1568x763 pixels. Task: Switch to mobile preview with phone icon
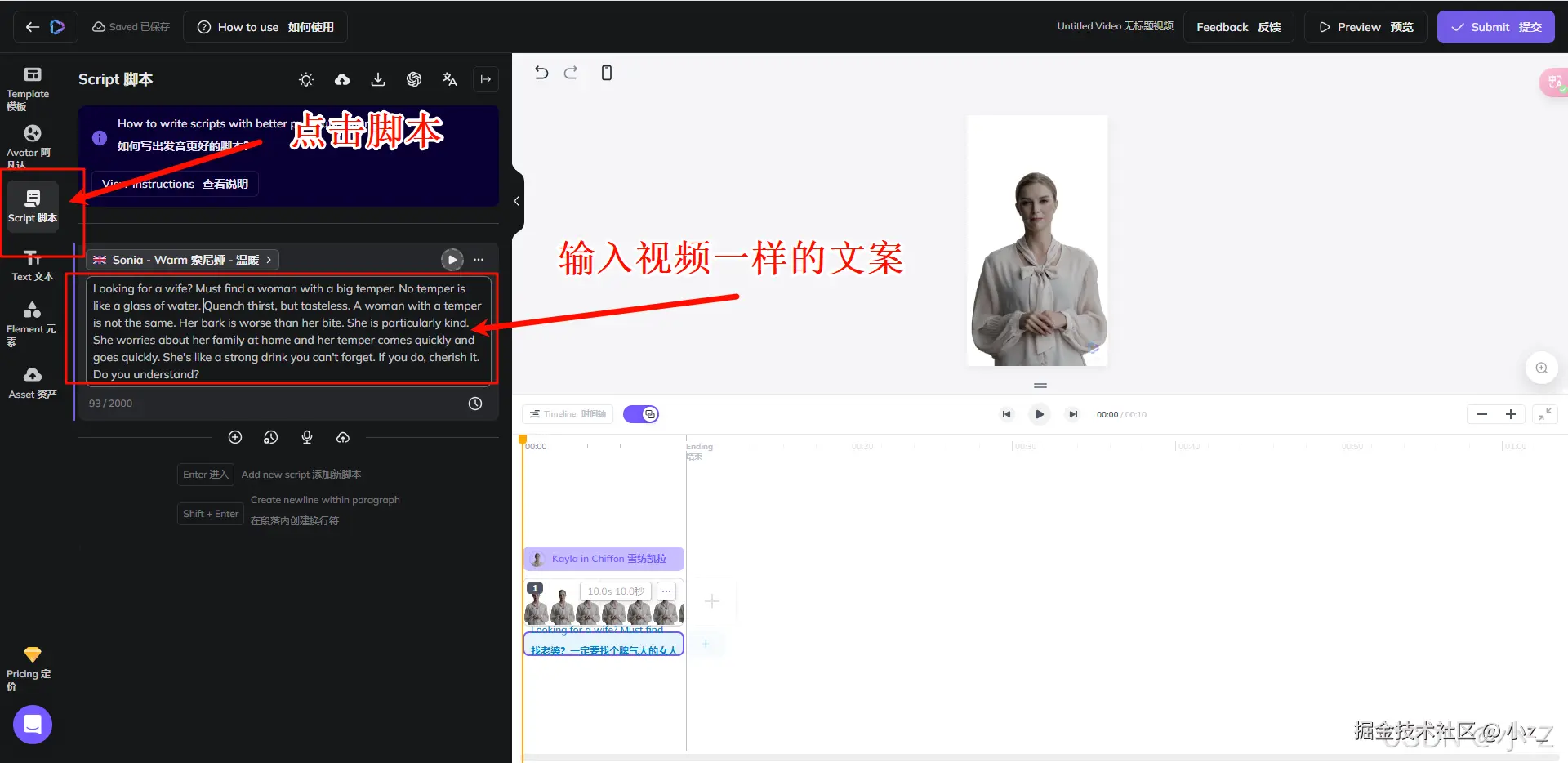pyautogui.click(x=606, y=73)
